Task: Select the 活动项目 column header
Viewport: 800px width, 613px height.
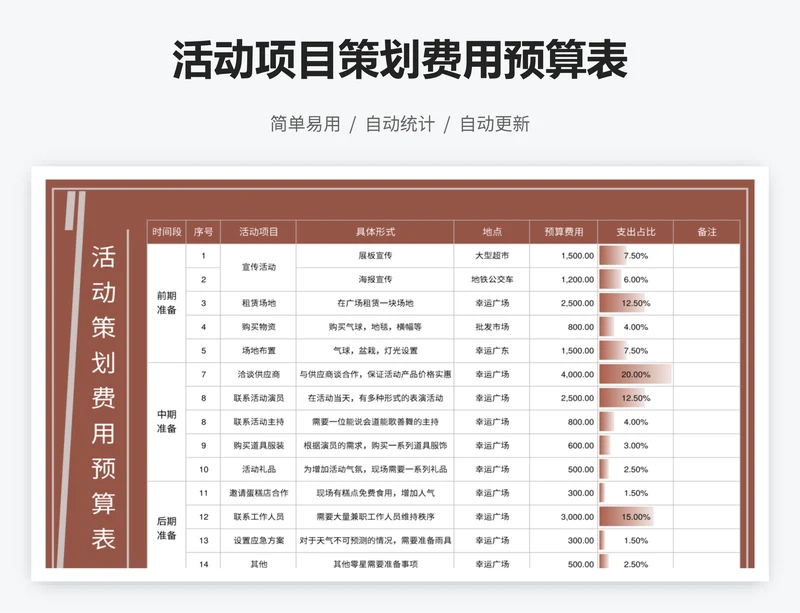Action: [259, 232]
